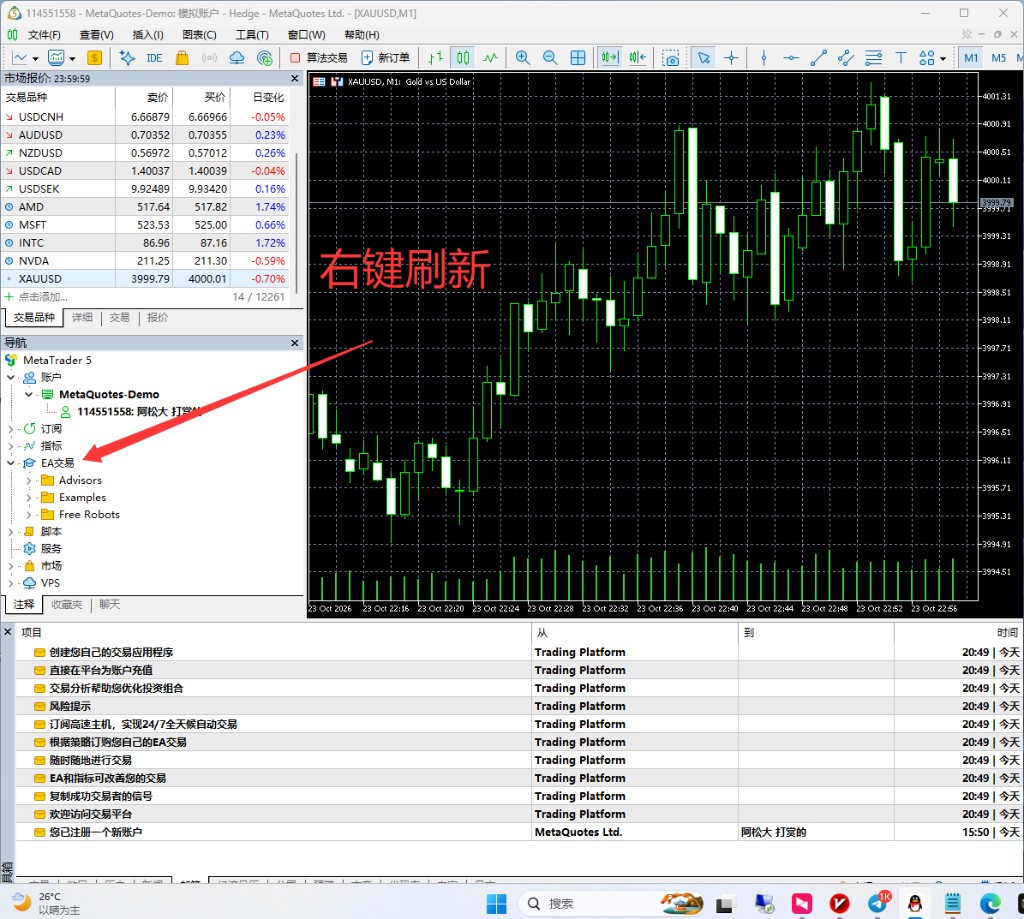
Task: Open Windows Start menu
Action: coord(496,903)
